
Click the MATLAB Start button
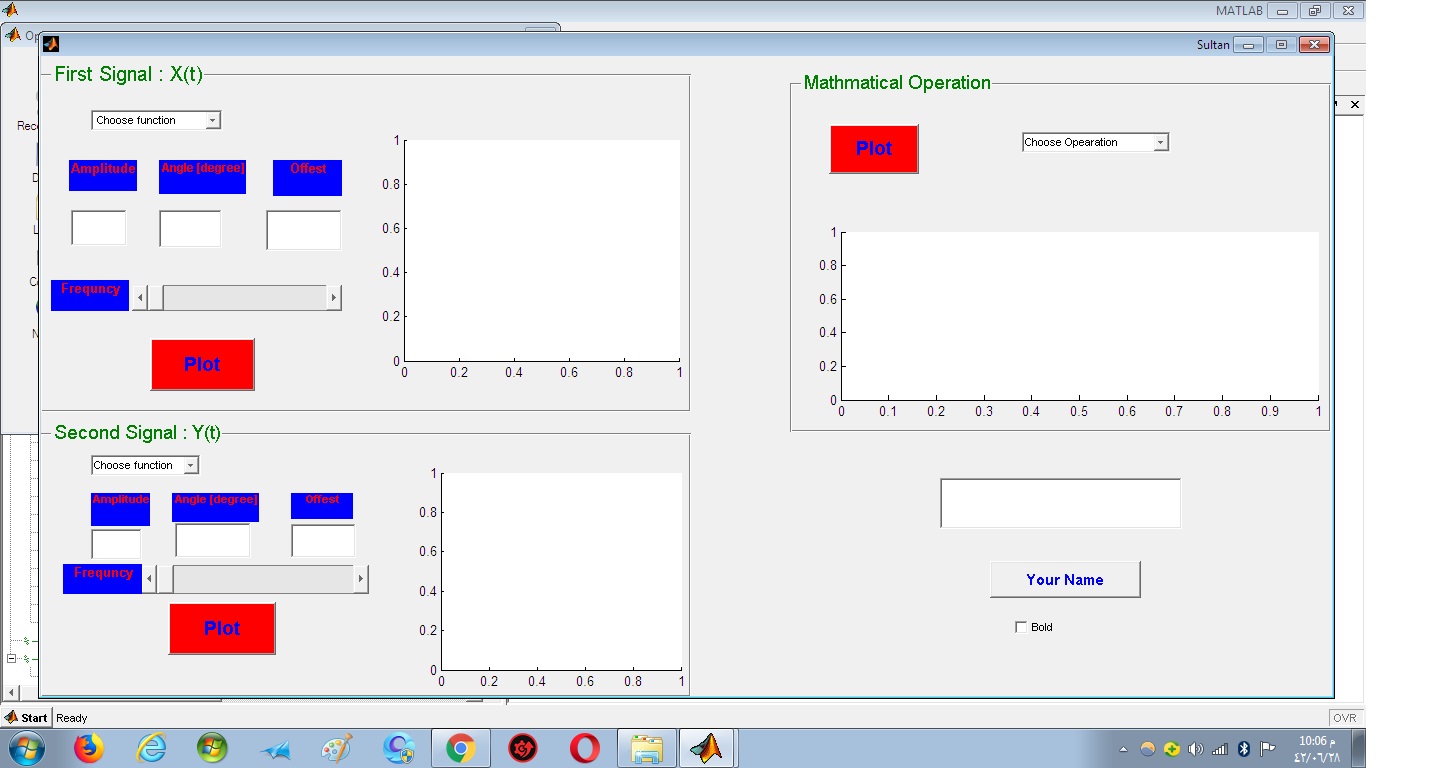pyautogui.click(x=27, y=717)
